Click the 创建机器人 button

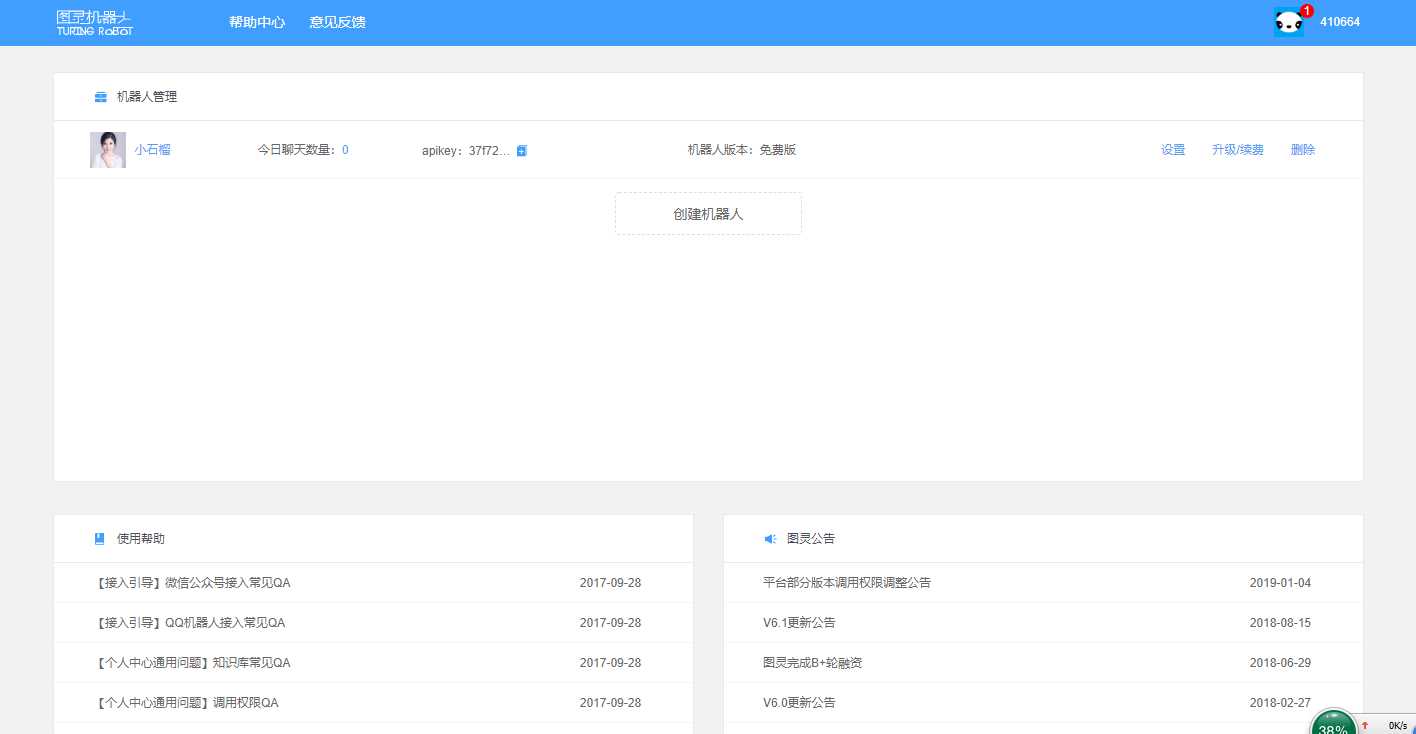[x=708, y=214]
